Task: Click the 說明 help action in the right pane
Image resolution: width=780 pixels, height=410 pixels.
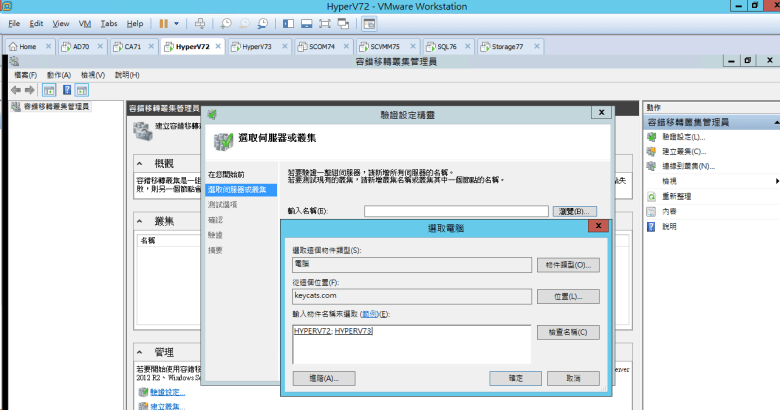Action: [x=669, y=226]
